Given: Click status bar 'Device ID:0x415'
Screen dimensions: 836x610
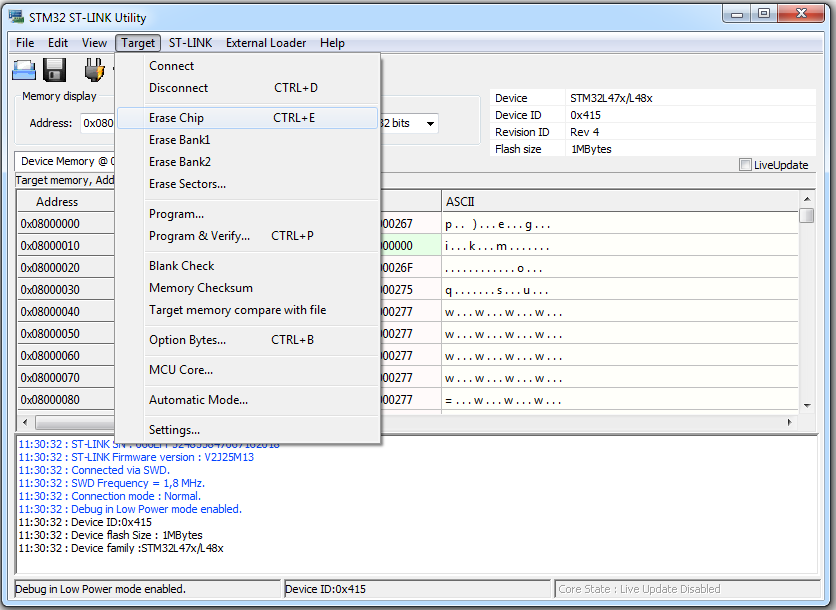Looking at the screenshot, I should [x=417, y=589].
